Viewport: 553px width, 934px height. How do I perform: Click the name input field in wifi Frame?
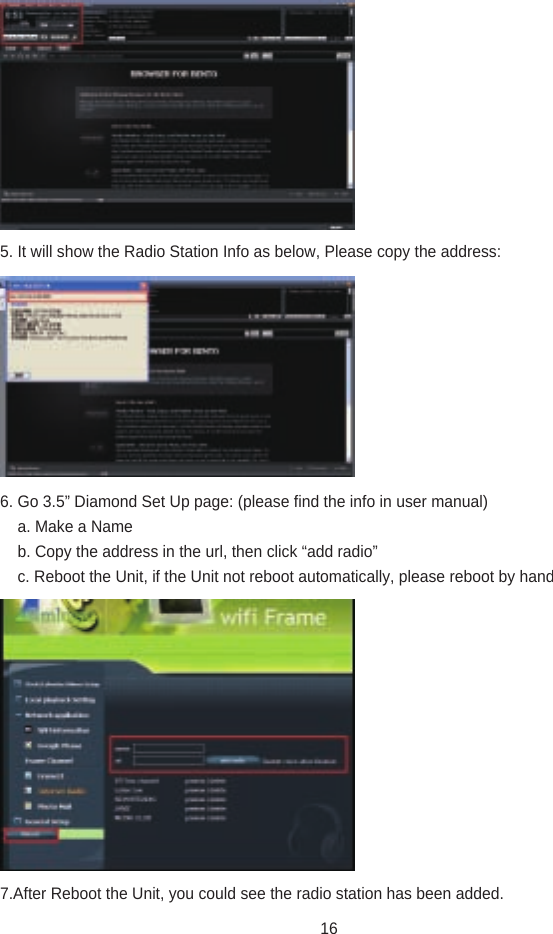[169, 749]
